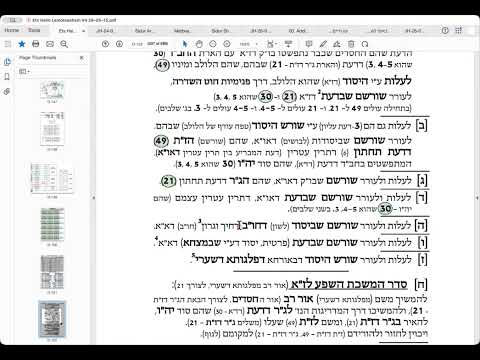The width and height of the screenshot is (480, 360).
Task: Go to previous page with up arrow
Action: tap(105, 44)
